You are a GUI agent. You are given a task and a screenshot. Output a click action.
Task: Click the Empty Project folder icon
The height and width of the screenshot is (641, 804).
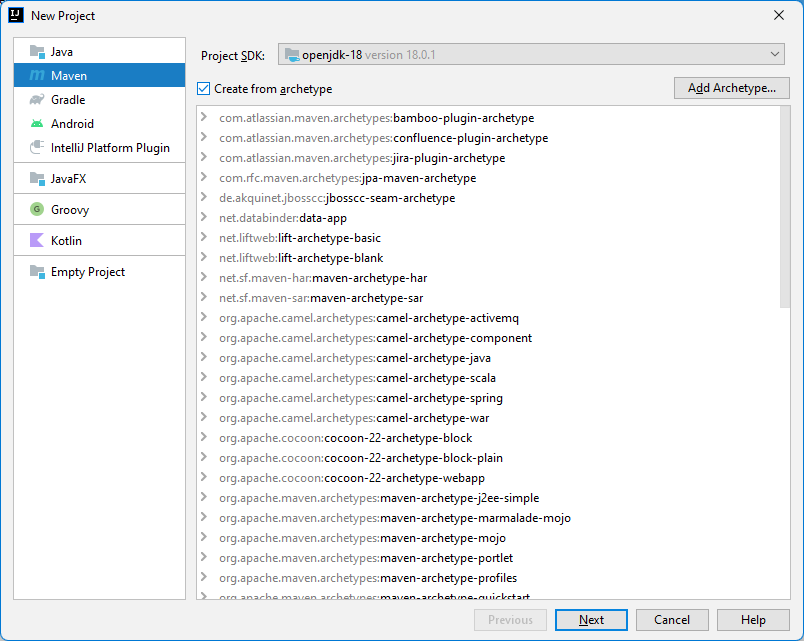coord(36,271)
